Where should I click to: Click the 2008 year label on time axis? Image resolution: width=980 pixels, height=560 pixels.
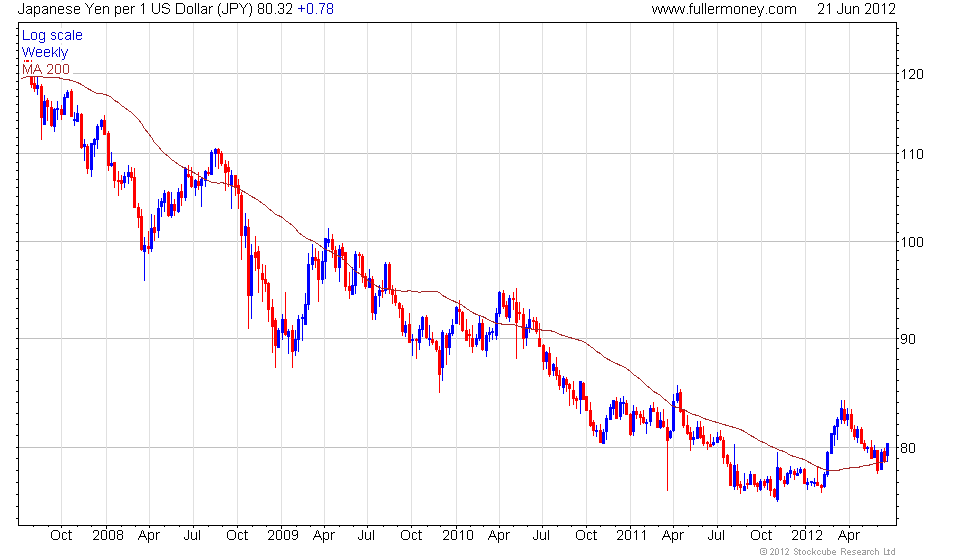pos(108,536)
